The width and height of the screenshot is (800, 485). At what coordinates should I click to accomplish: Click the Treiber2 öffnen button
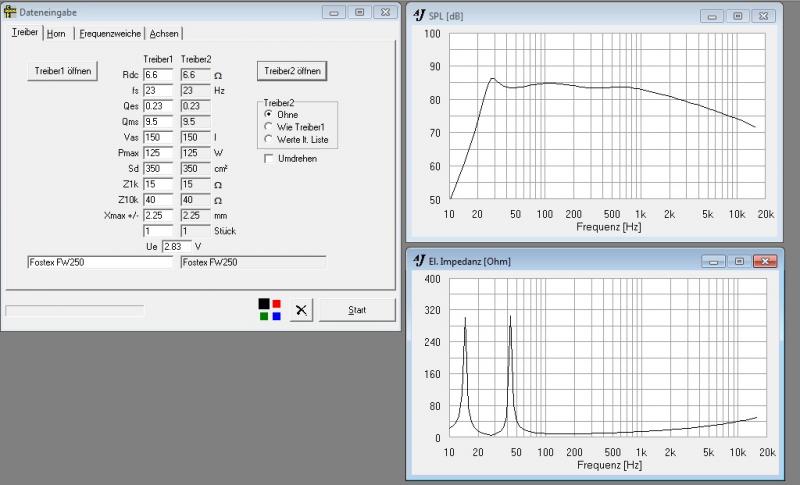click(x=292, y=70)
